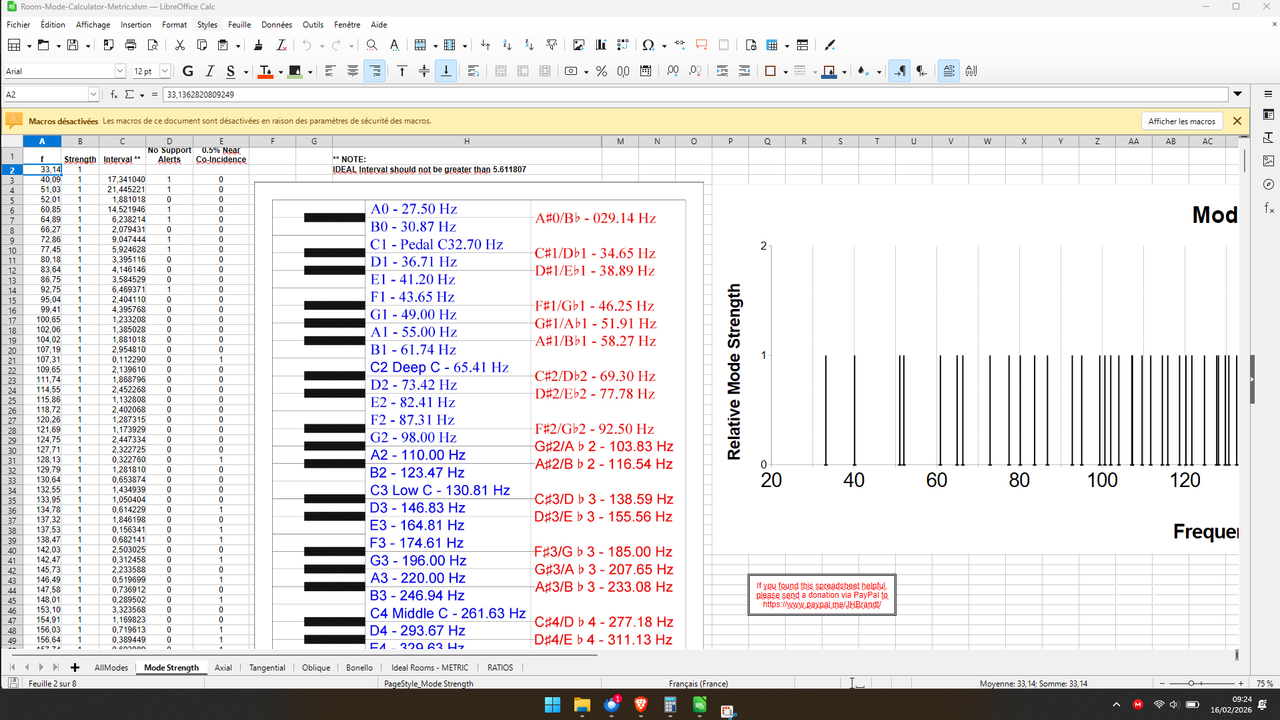Toggle Align Right button

tap(375, 71)
